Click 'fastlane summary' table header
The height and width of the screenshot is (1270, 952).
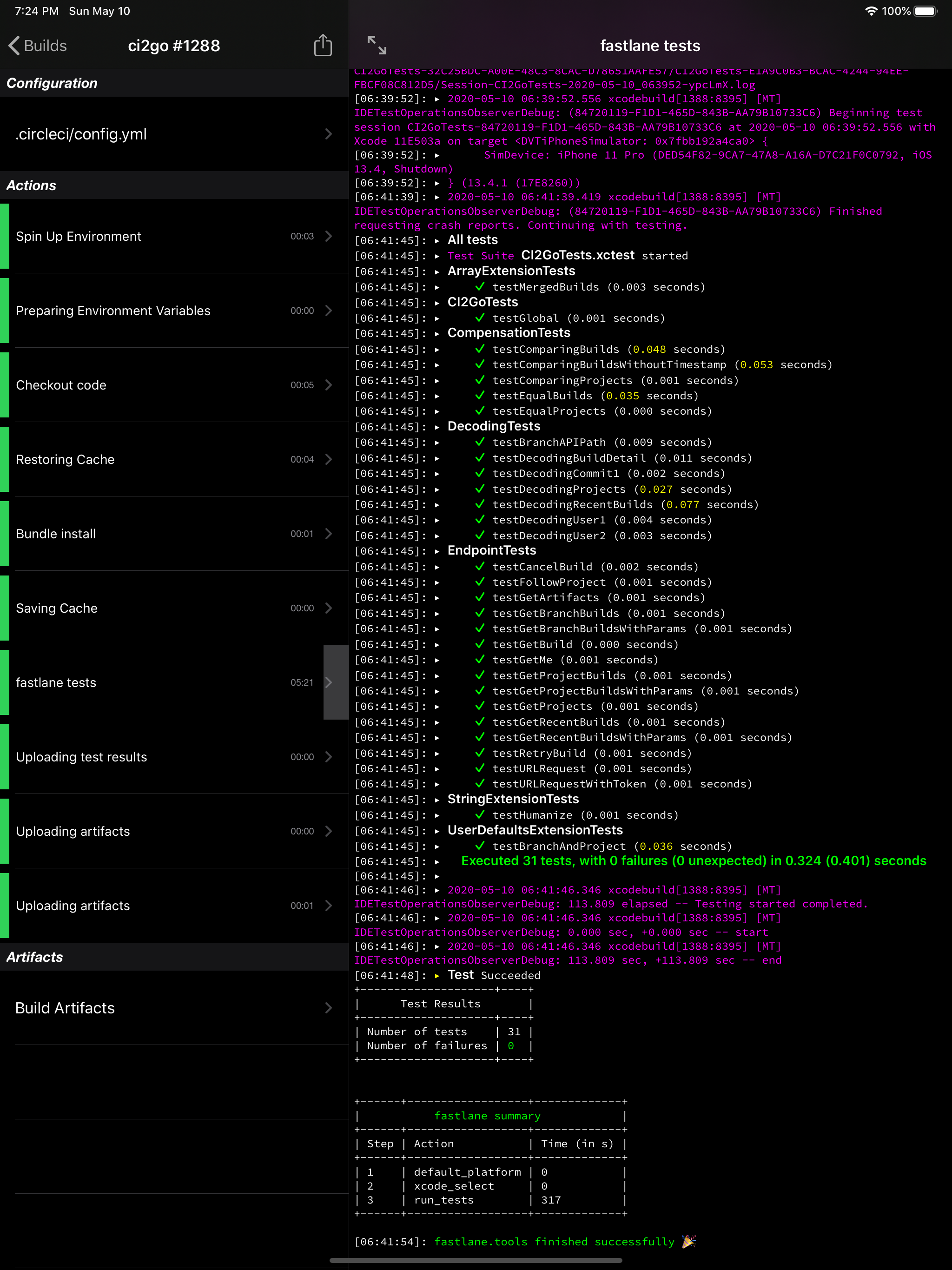click(488, 1116)
